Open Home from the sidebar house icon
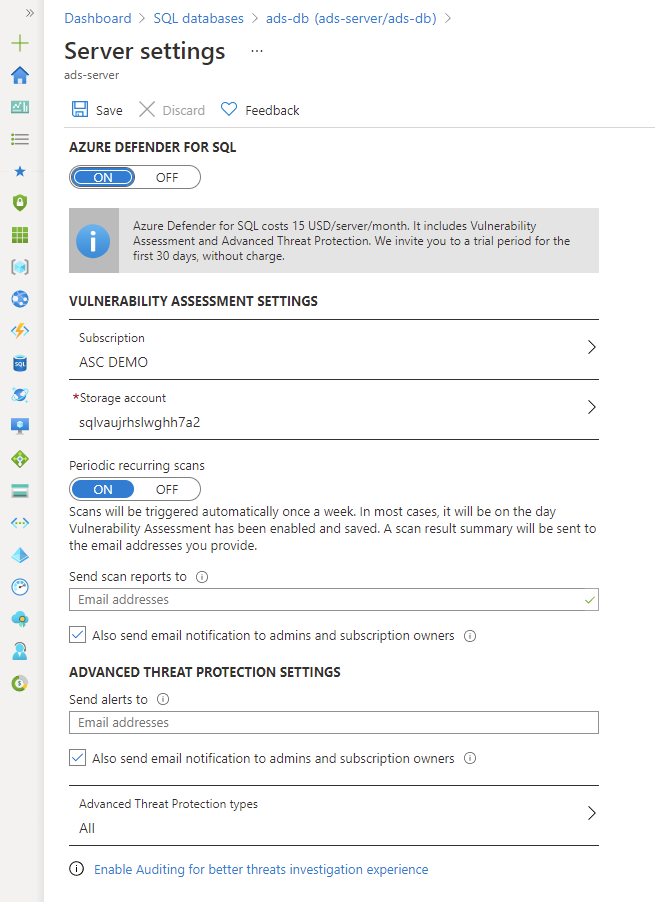The height and width of the screenshot is (902, 655). (20, 75)
